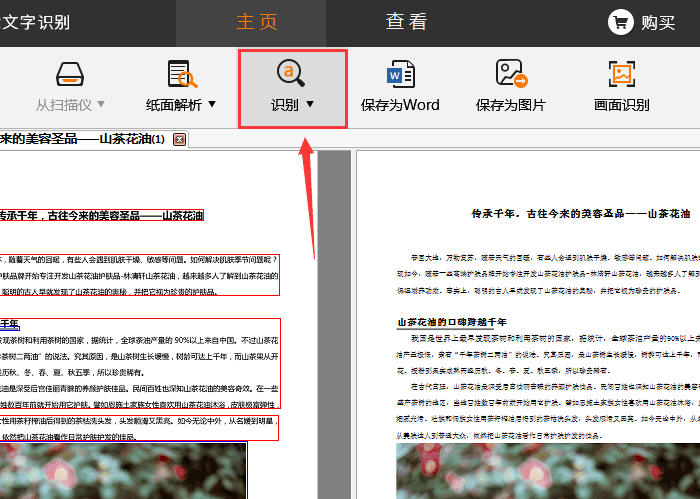
Task: Click the 识别 label text
Action: pyautogui.click(x=284, y=105)
